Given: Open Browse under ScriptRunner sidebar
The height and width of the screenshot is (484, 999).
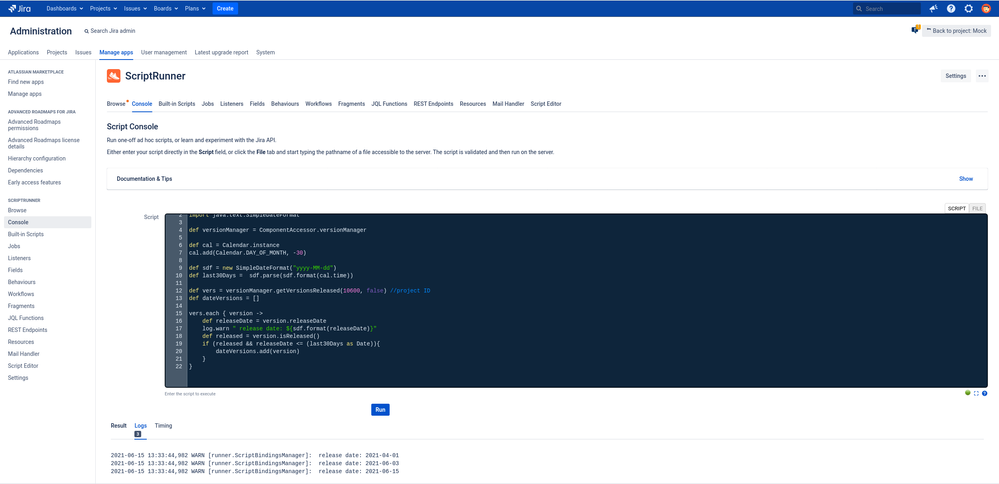Looking at the screenshot, I should tap(17, 210).
